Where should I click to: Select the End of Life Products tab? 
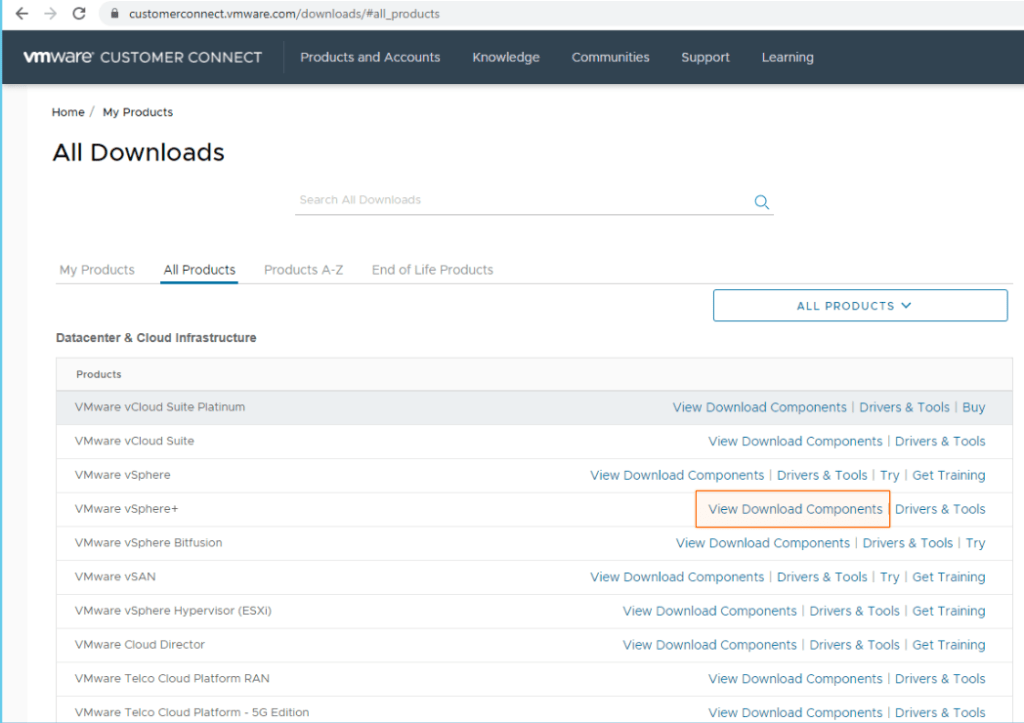432,270
